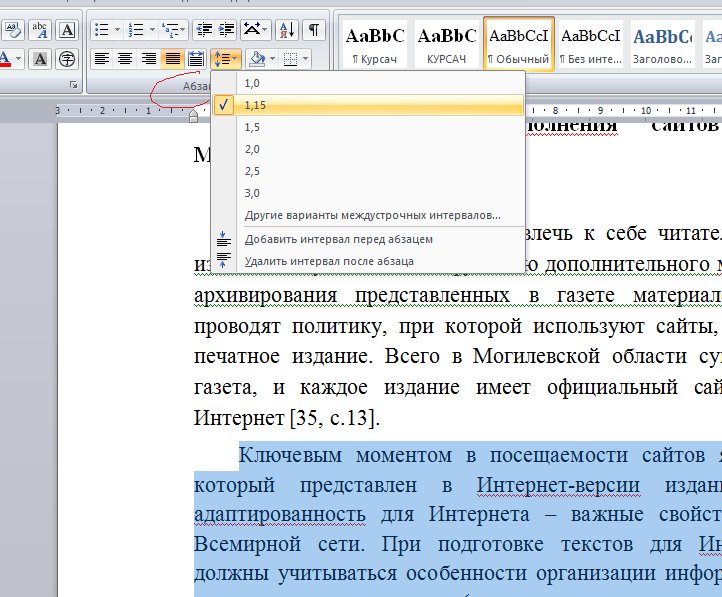Screen dimensions: 722x597
Task: Expand the shading color dropdown arrow
Action: click(x=273, y=59)
